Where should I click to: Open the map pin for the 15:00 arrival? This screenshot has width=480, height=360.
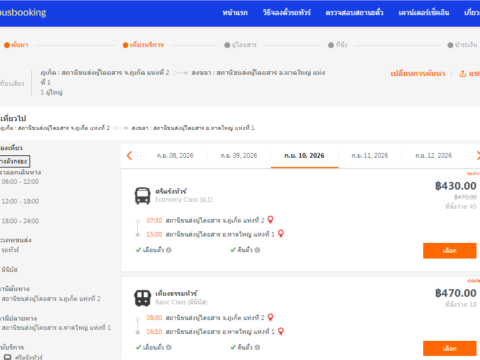[281, 234]
